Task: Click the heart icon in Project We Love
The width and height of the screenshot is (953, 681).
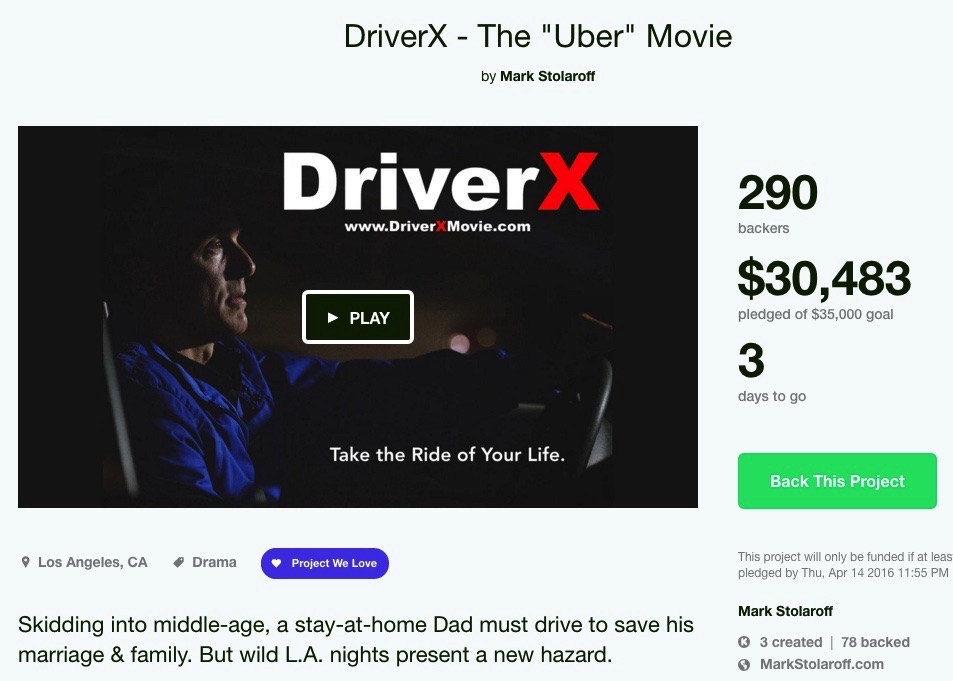Action: (276, 563)
